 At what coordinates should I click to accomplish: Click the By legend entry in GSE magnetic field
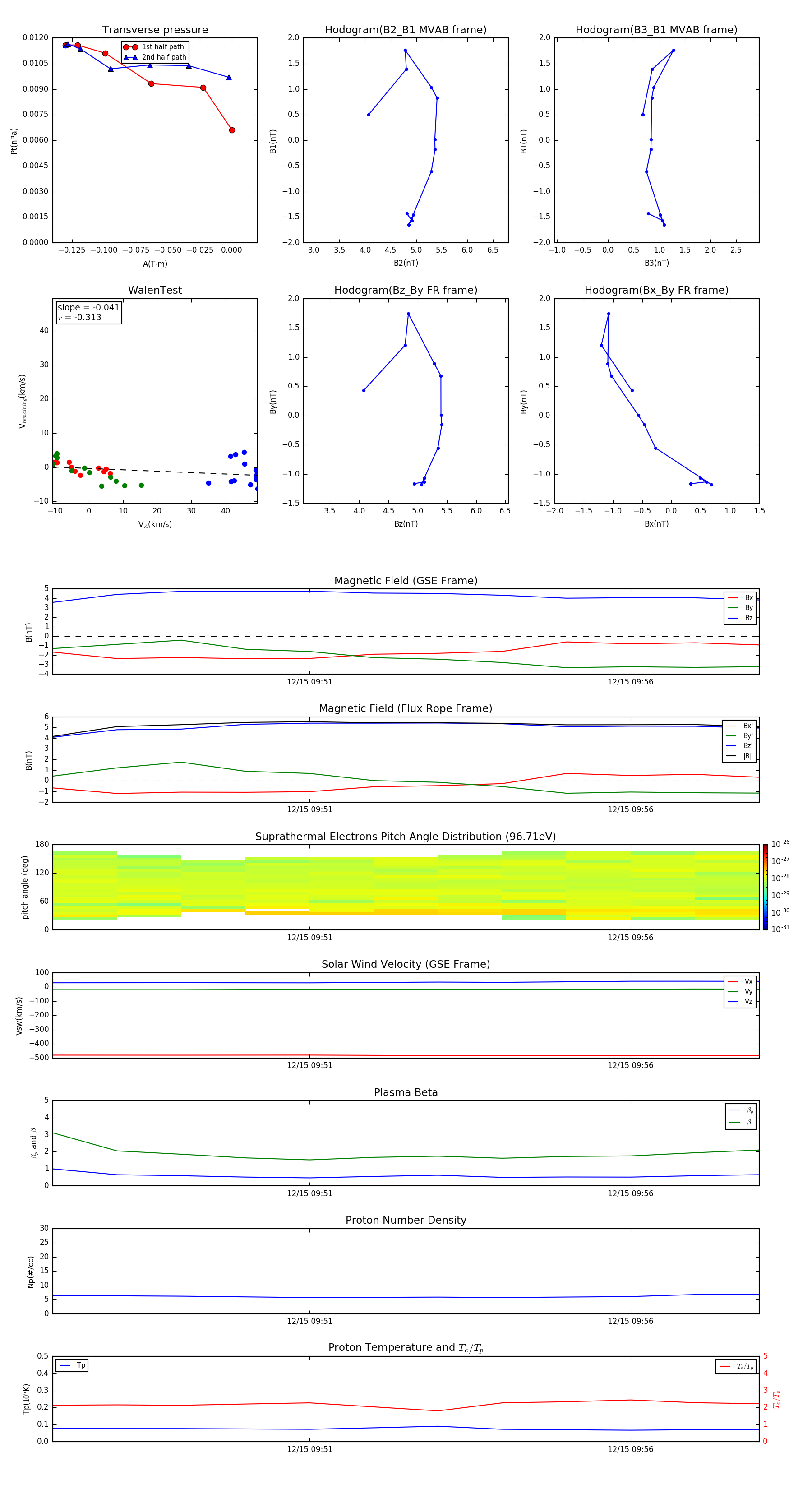click(x=740, y=607)
